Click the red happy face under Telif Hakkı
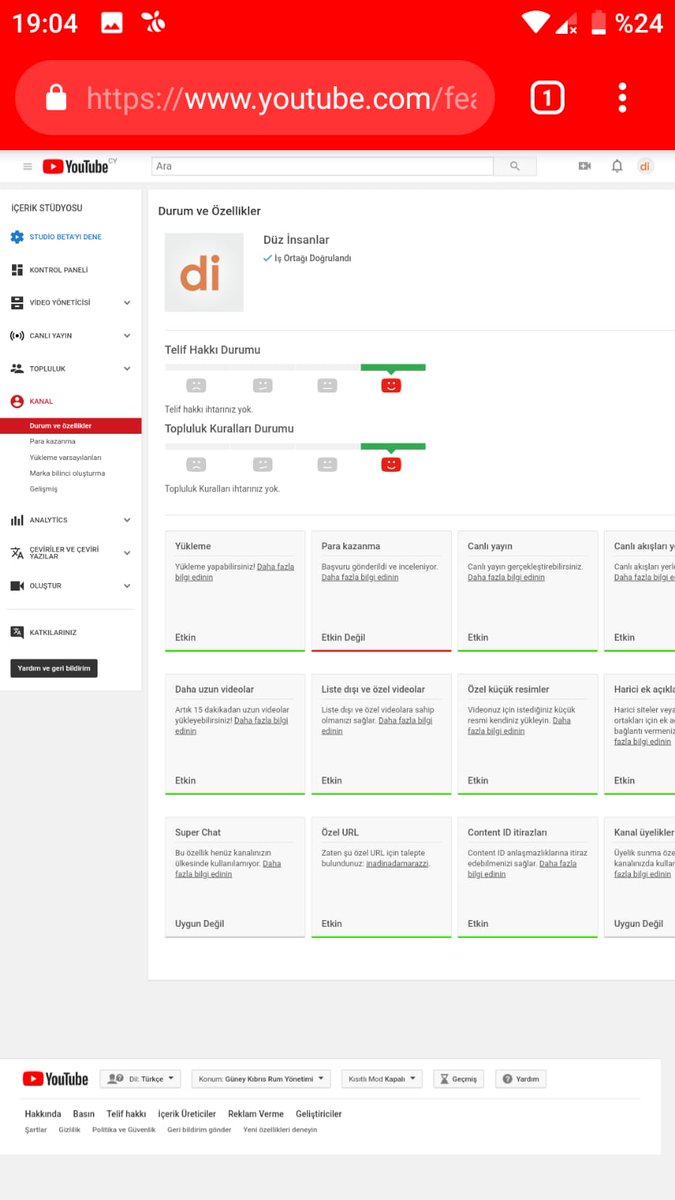 [x=391, y=385]
